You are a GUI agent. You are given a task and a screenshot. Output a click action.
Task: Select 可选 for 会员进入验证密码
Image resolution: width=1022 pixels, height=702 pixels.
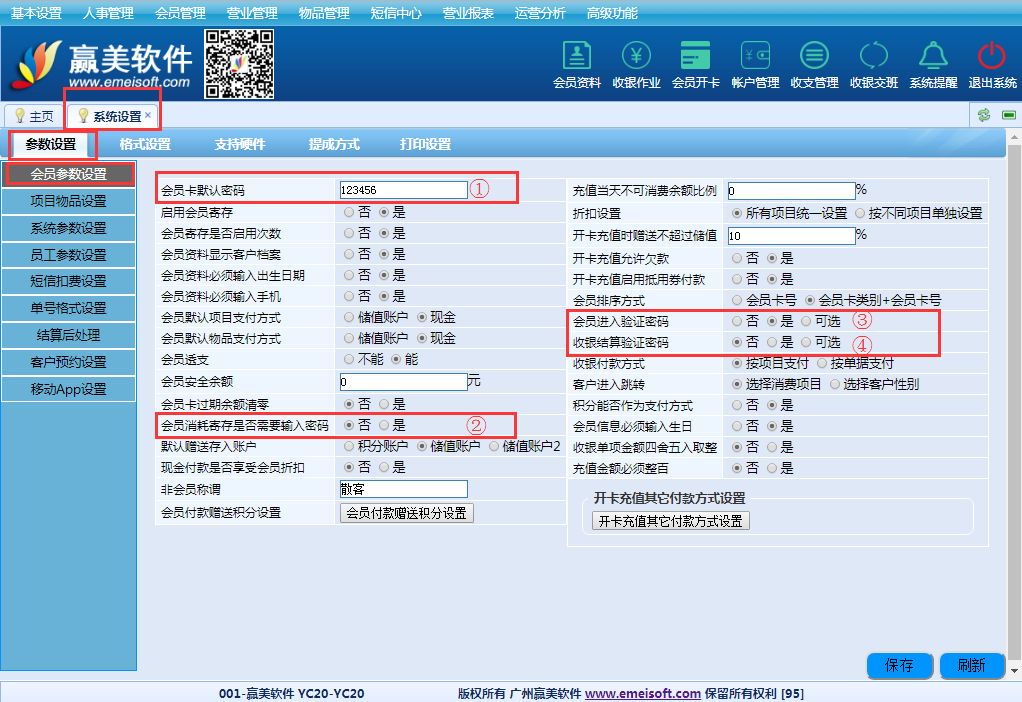(x=806, y=321)
